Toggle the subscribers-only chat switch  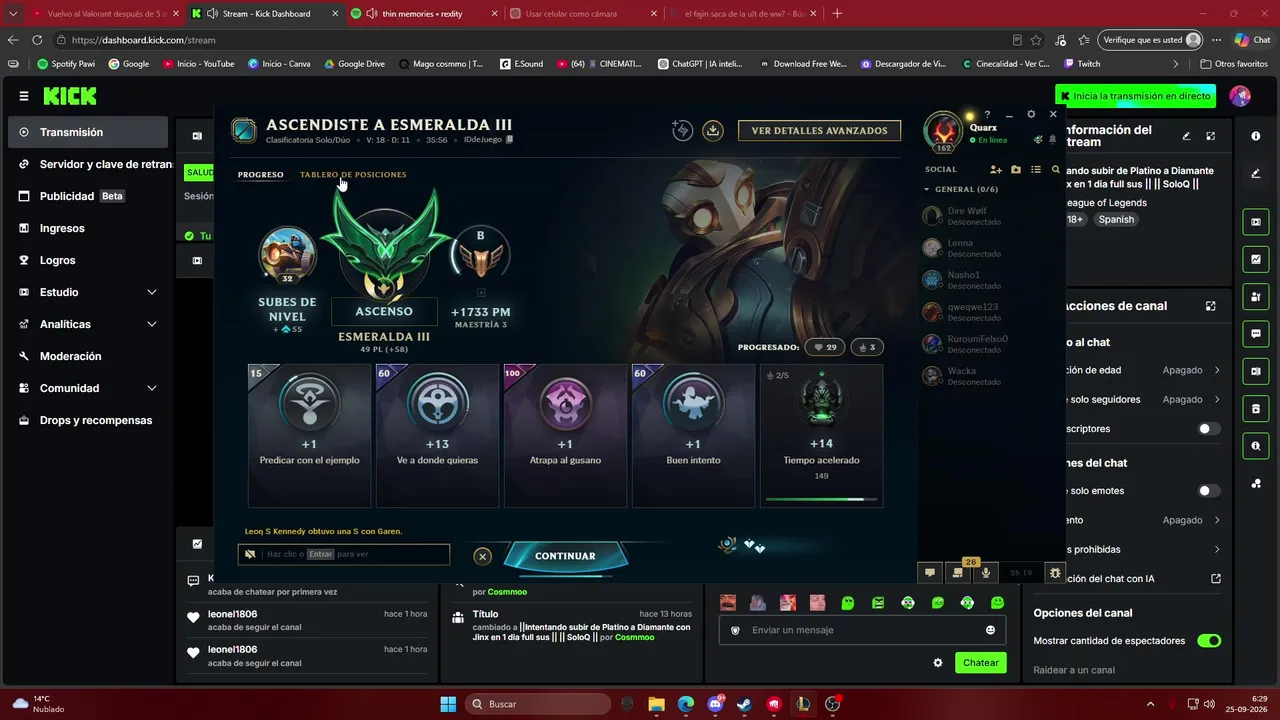pos(1209,429)
